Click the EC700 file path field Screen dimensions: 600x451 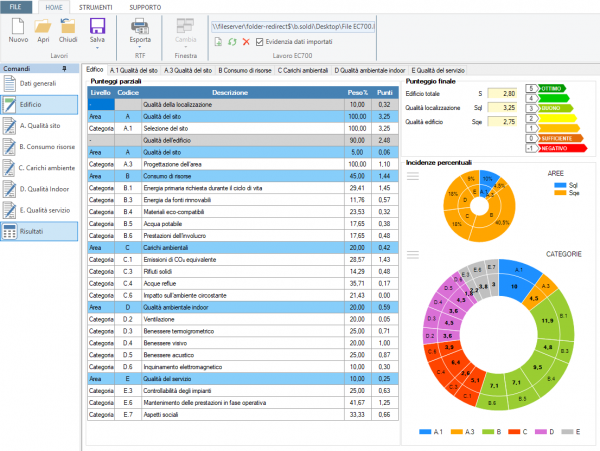293,26
